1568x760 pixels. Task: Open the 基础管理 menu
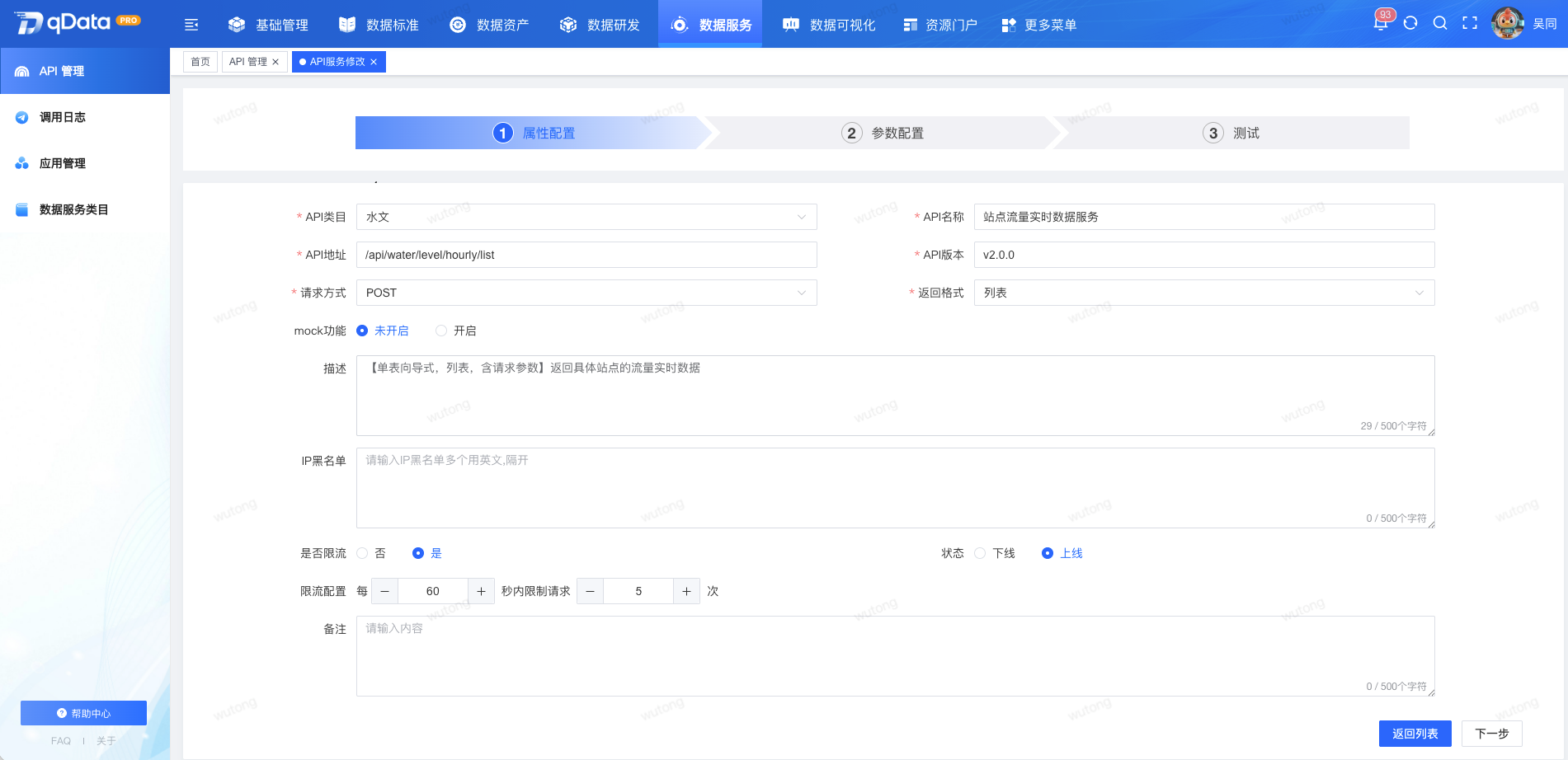pyautogui.click(x=268, y=25)
